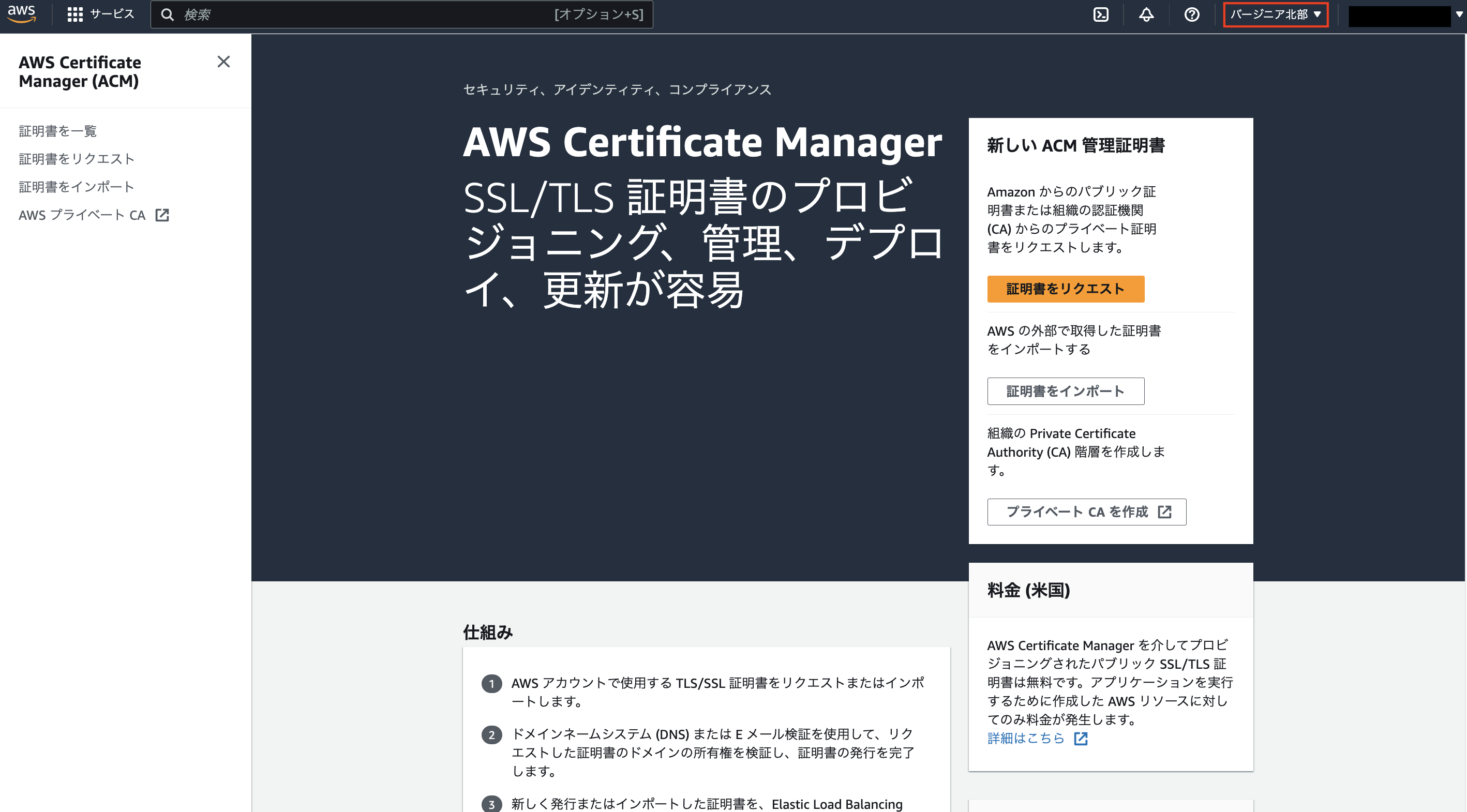Screen dimensions: 1467x812
Task: Close the ACM sidebar panel
Action: pos(223,62)
